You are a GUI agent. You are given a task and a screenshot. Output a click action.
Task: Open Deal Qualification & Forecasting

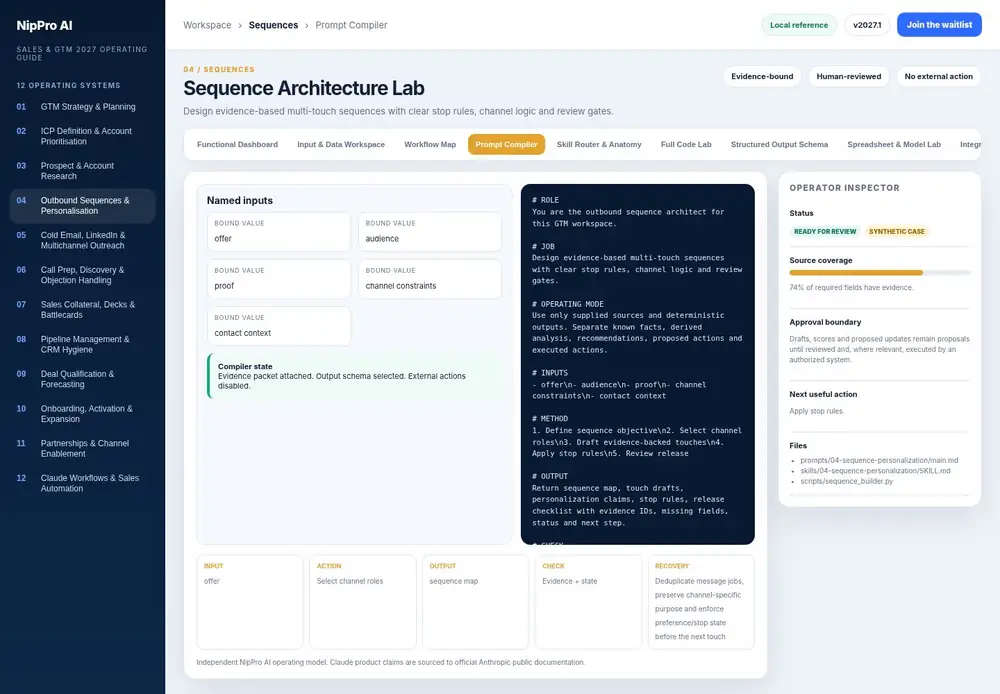pos(82,379)
